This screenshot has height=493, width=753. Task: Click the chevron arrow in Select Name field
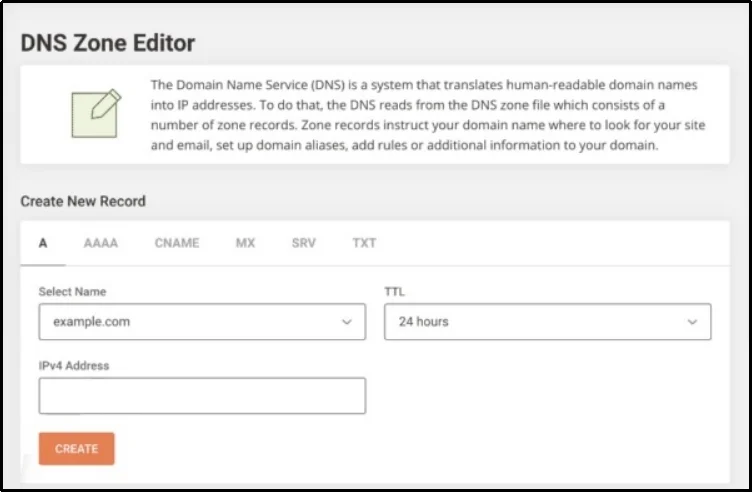point(346,322)
